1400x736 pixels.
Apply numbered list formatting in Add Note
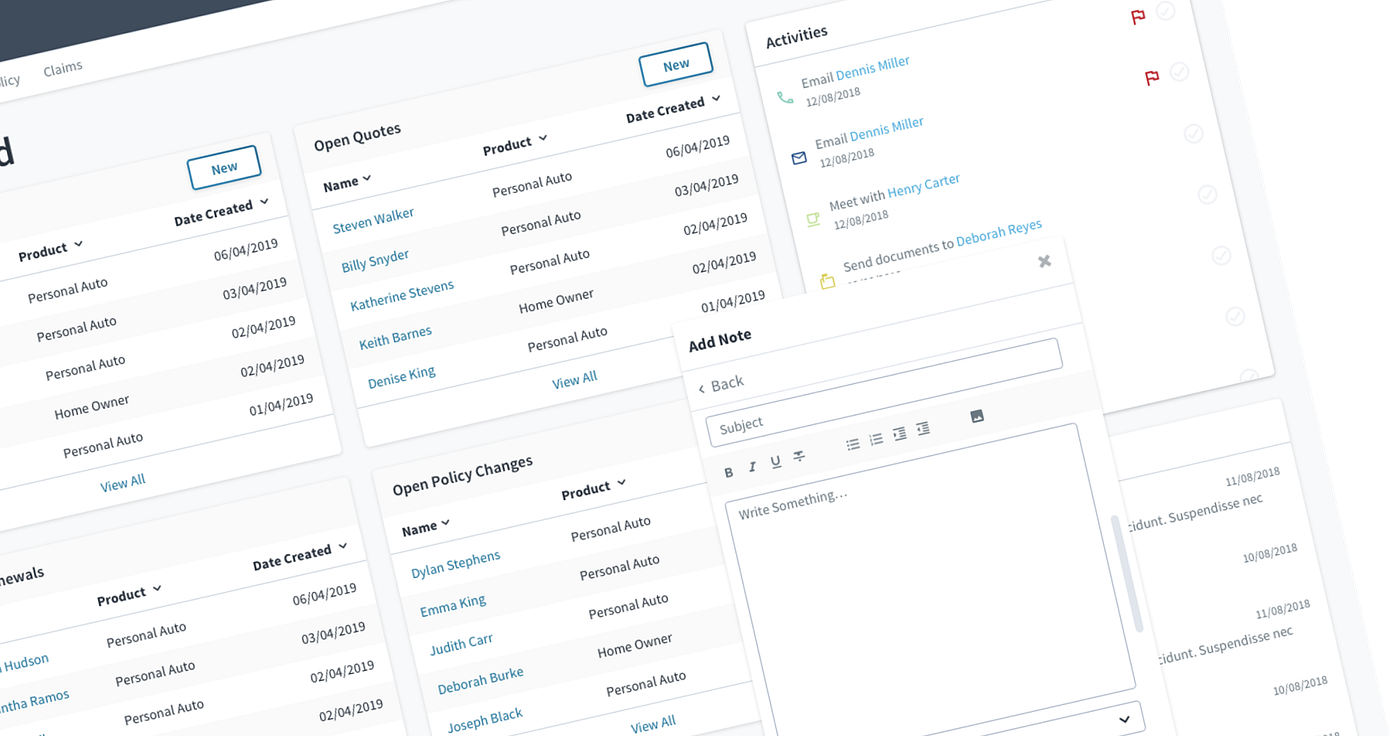coord(876,440)
